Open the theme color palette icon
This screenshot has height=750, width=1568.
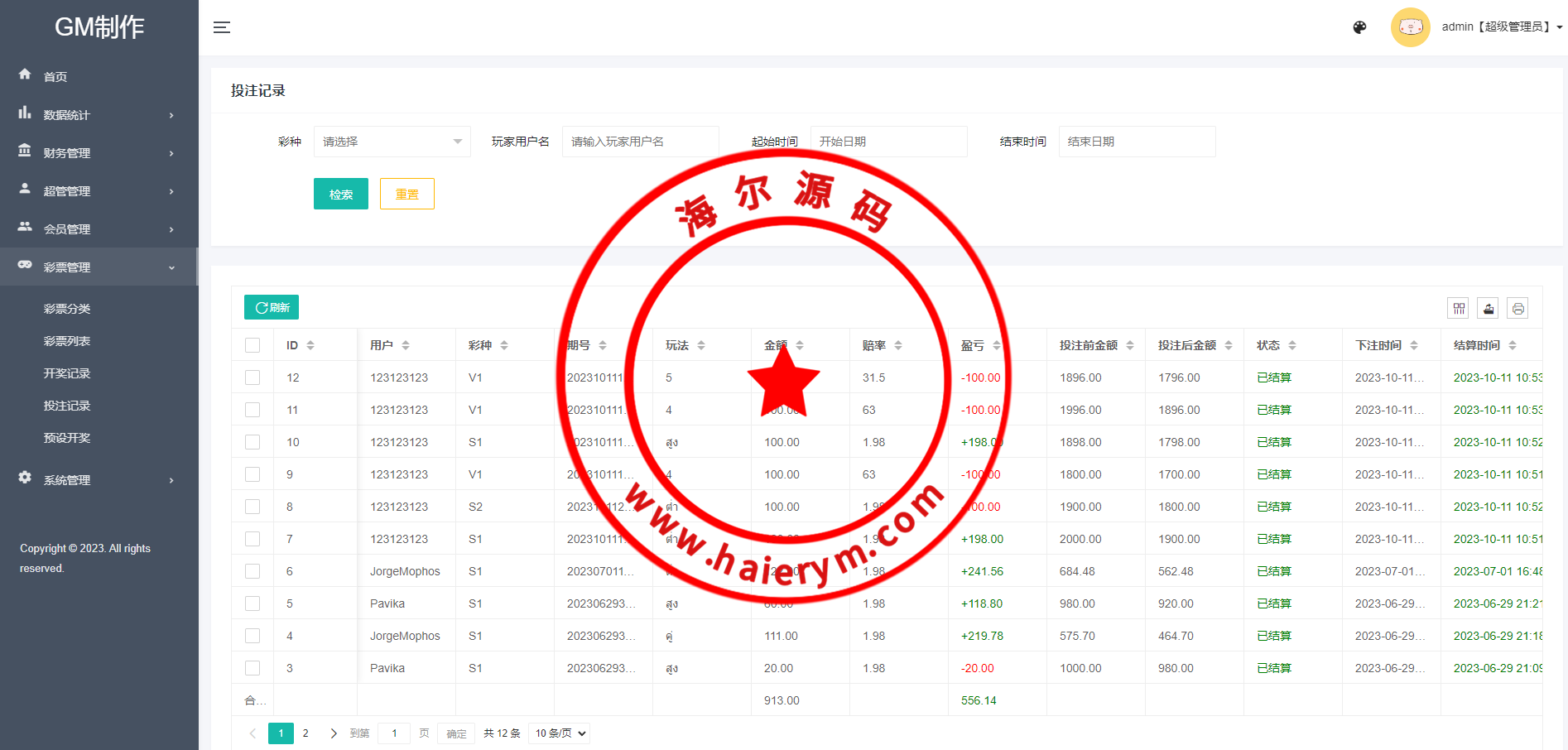(x=1359, y=27)
